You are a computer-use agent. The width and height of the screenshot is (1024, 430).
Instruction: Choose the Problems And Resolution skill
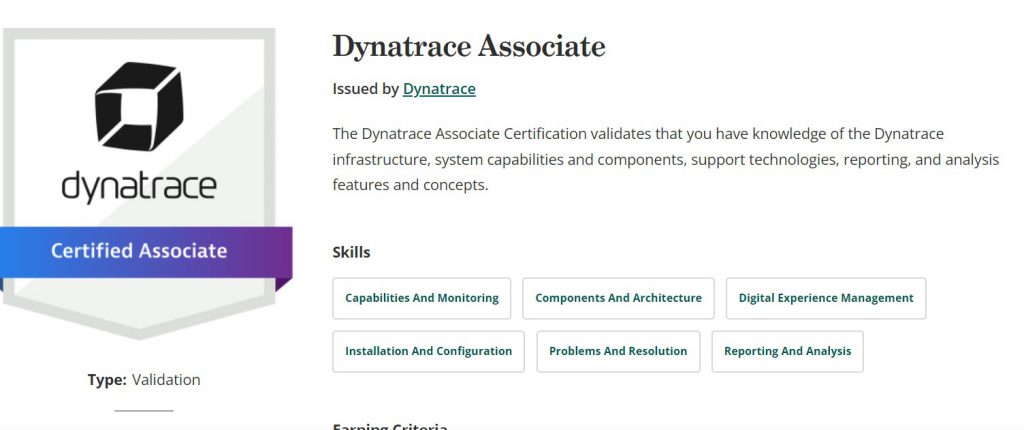coord(618,352)
